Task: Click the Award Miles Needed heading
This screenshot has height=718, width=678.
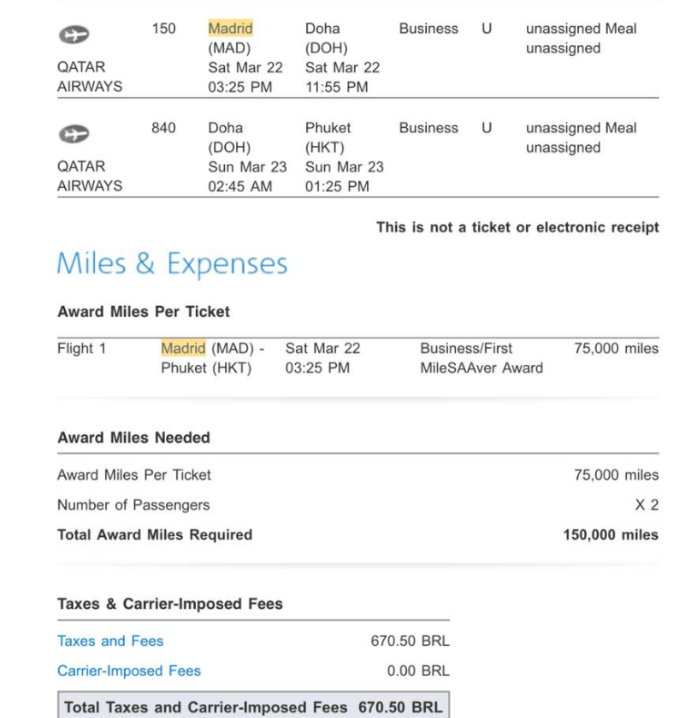Action: point(133,438)
